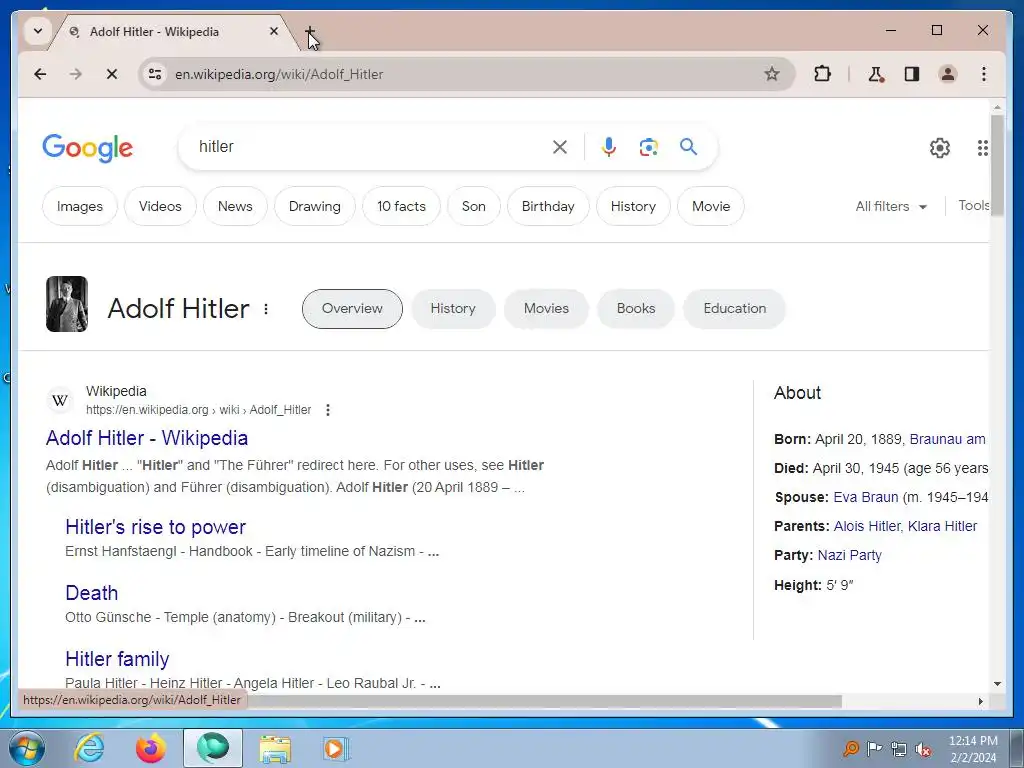Open the Chrome profile avatar
The width and height of the screenshot is (1024, 768).
click(x=948, y=74)
